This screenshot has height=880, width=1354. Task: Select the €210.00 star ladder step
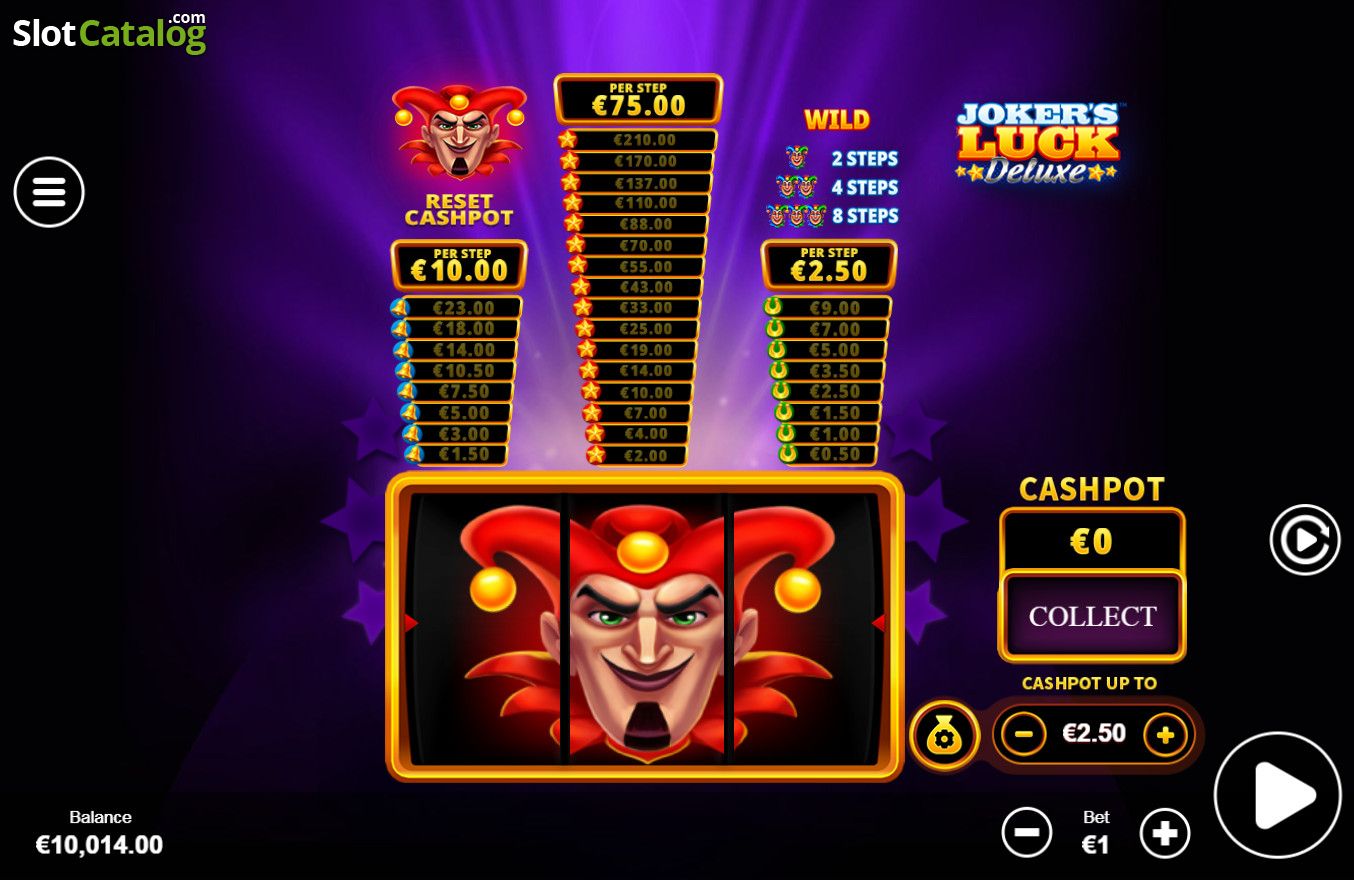click(x=638, y=140)
